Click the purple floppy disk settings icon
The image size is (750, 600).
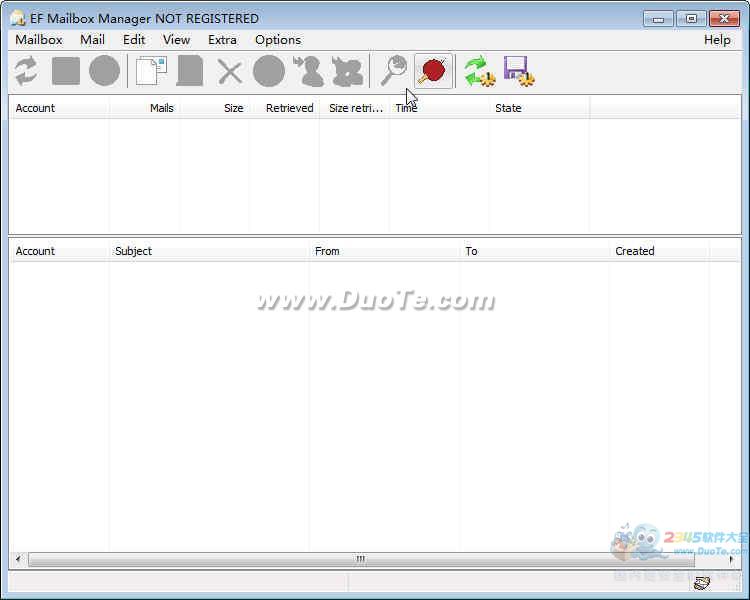pos(519,72)
